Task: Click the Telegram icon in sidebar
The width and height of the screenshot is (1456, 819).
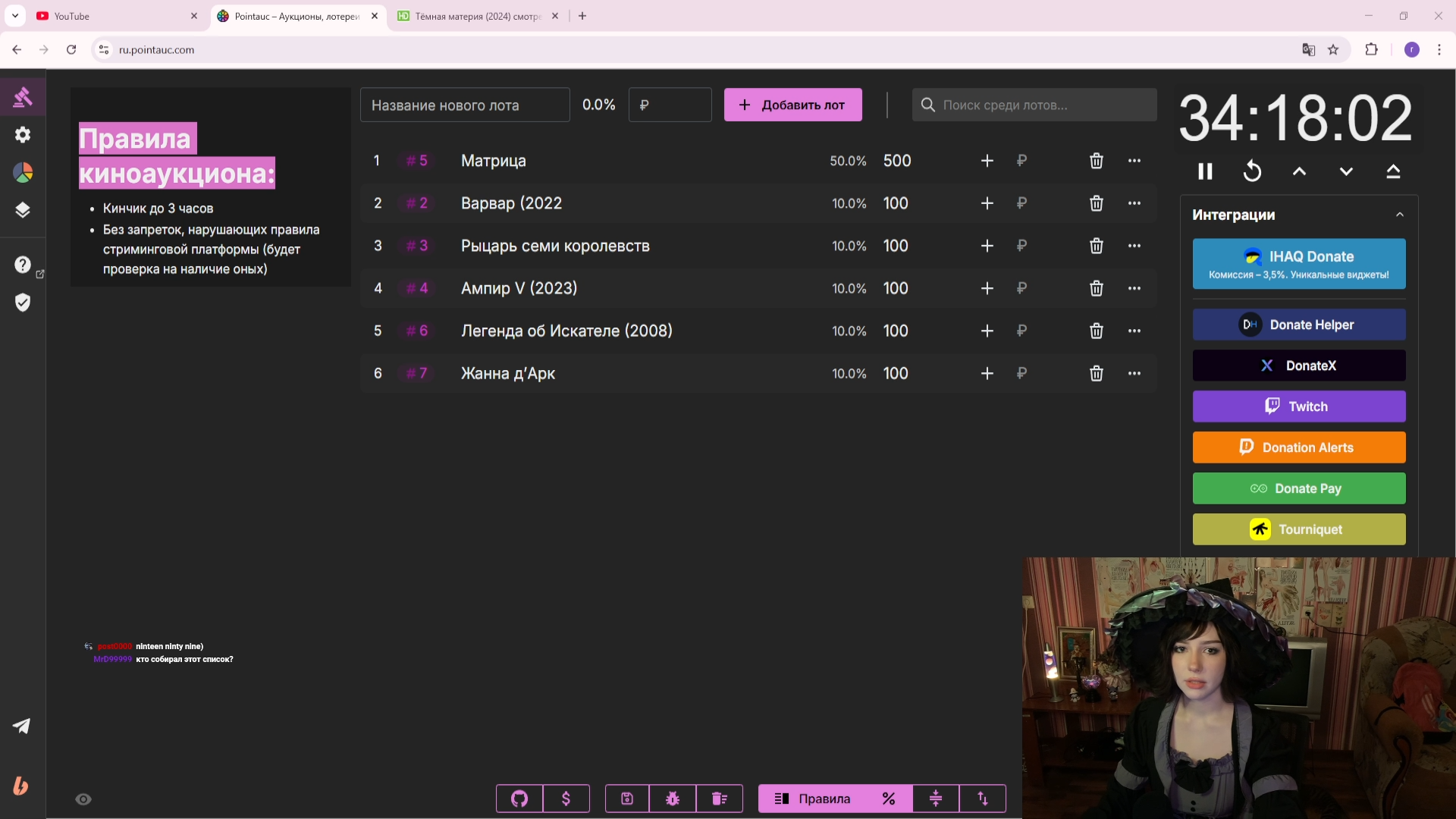Action: coord(21,726)
